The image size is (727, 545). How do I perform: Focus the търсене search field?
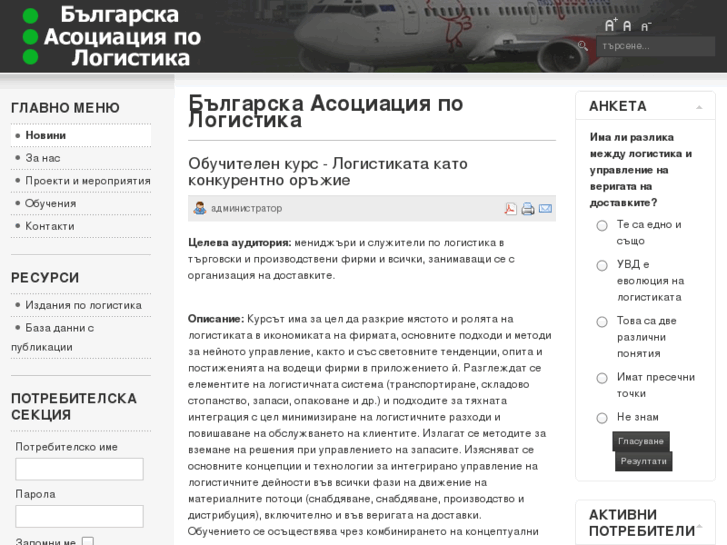click(656, 46)
